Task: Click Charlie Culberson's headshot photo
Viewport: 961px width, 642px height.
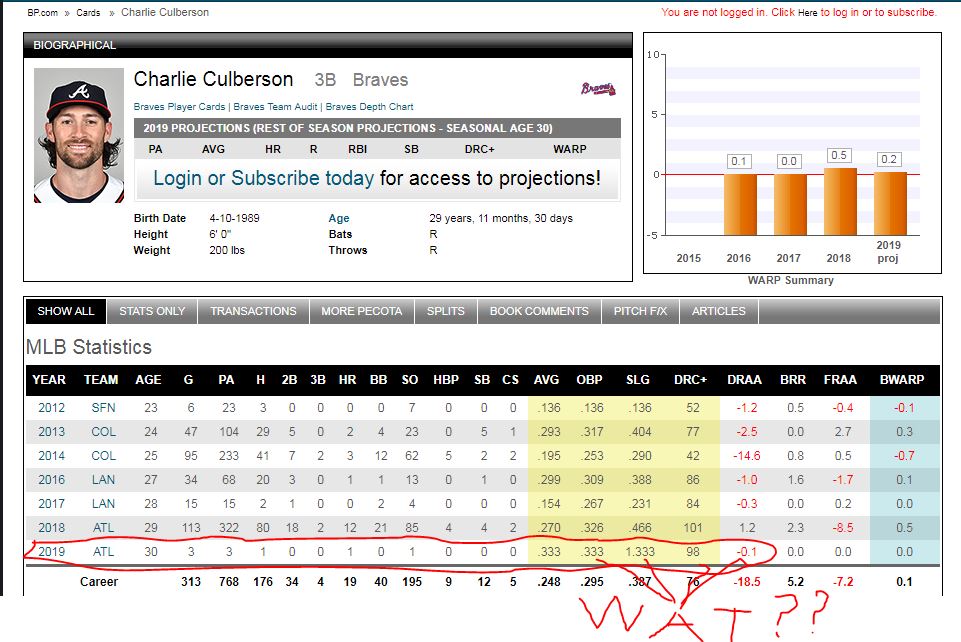Action: point(79,135)
